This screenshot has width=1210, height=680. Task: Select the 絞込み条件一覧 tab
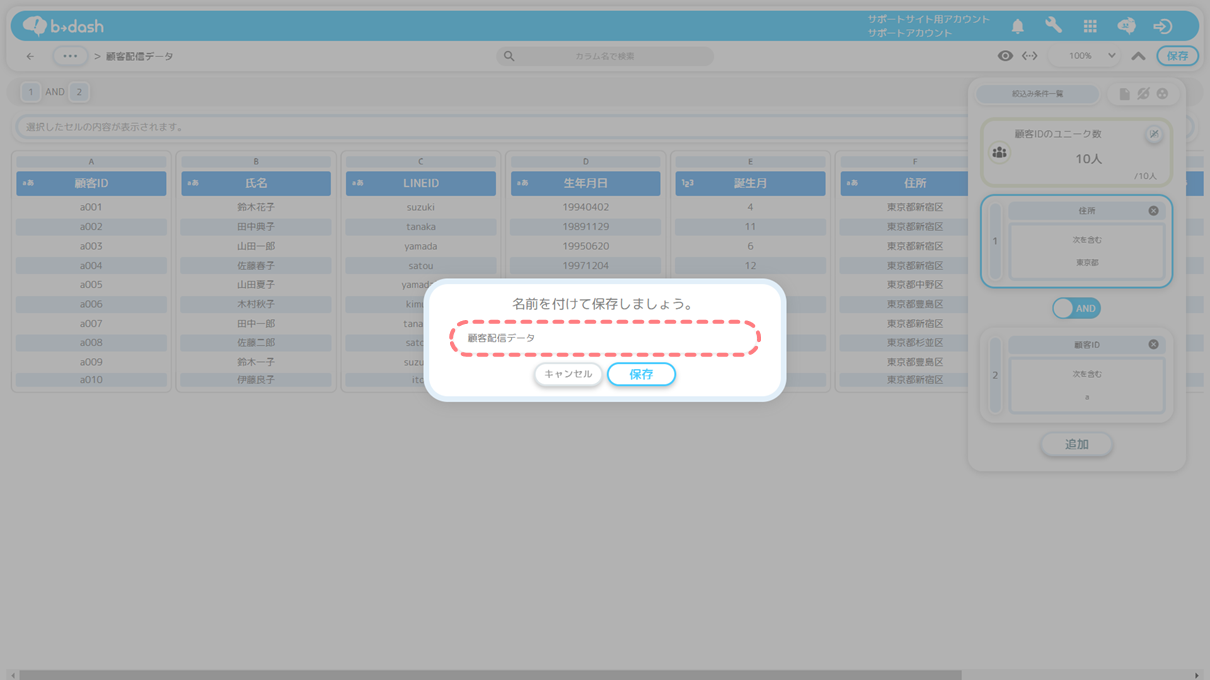click(x=1037, y=94)
